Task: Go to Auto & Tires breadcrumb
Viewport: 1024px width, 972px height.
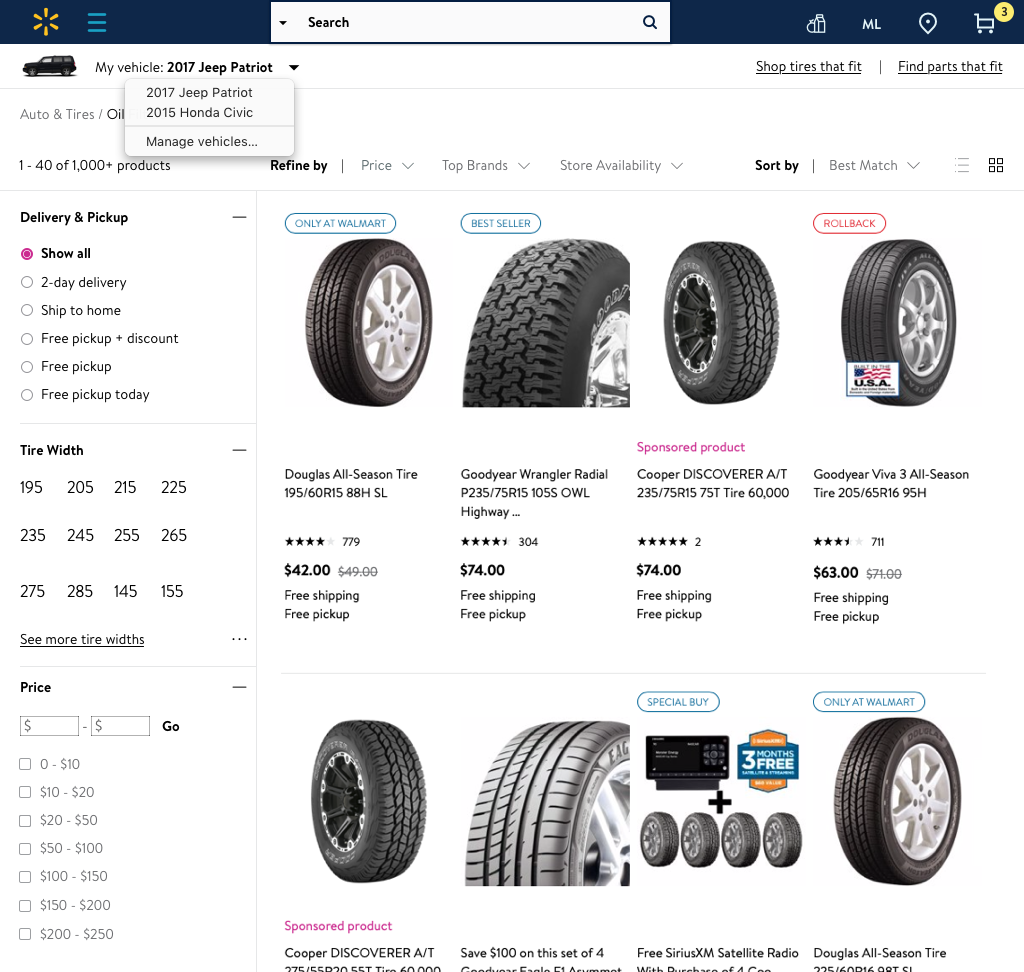Action: pos(57,114)
